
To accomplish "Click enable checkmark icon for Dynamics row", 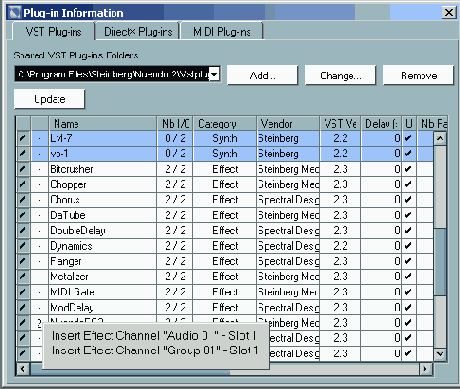I will (x=23, y=246).
